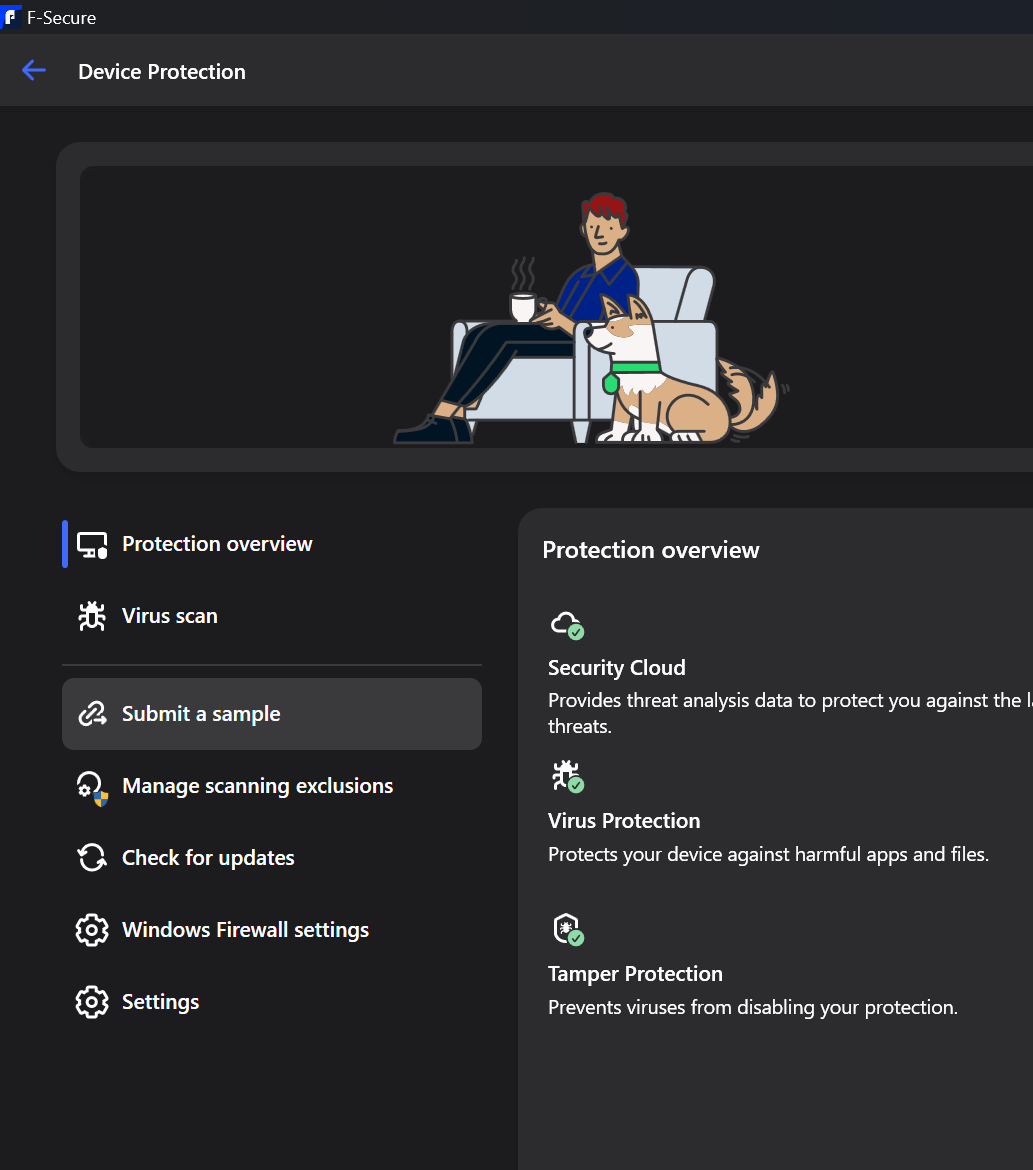The image size is (1033, 1170).
Task: Click the F-Secure logo in title bar
Action: (11, 17)
